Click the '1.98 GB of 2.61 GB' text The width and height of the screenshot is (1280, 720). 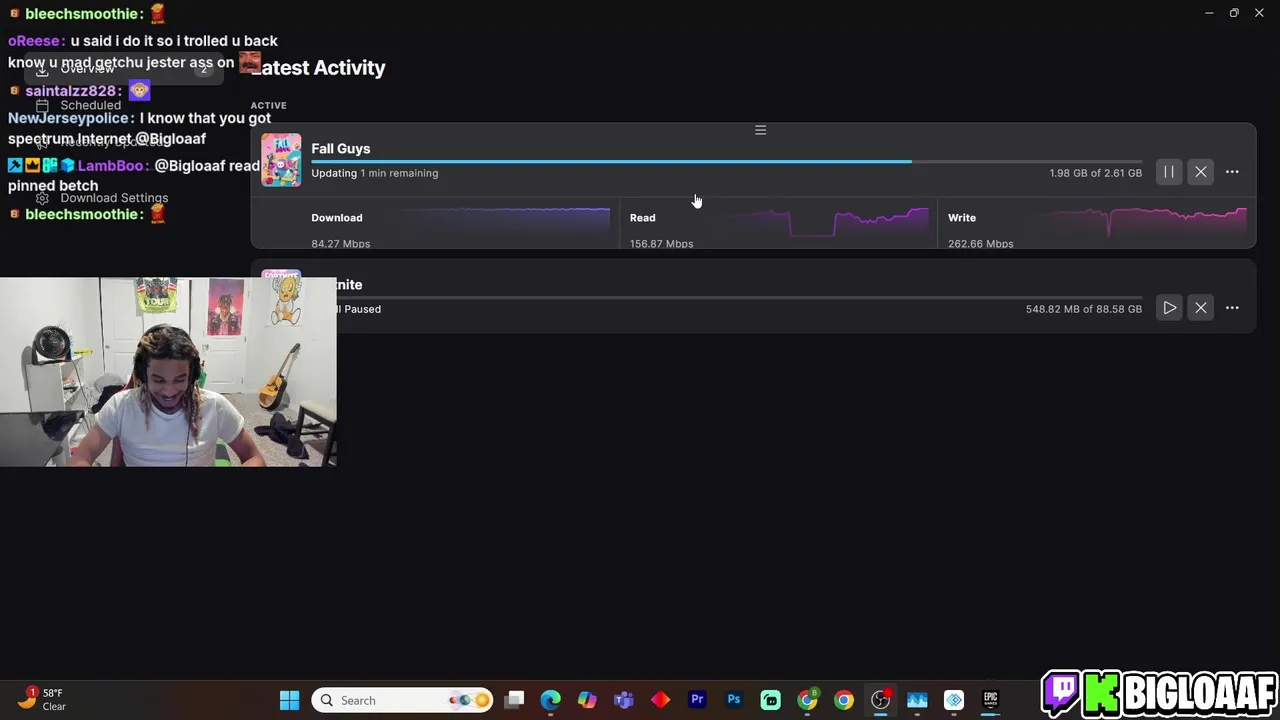[1095, 173]
